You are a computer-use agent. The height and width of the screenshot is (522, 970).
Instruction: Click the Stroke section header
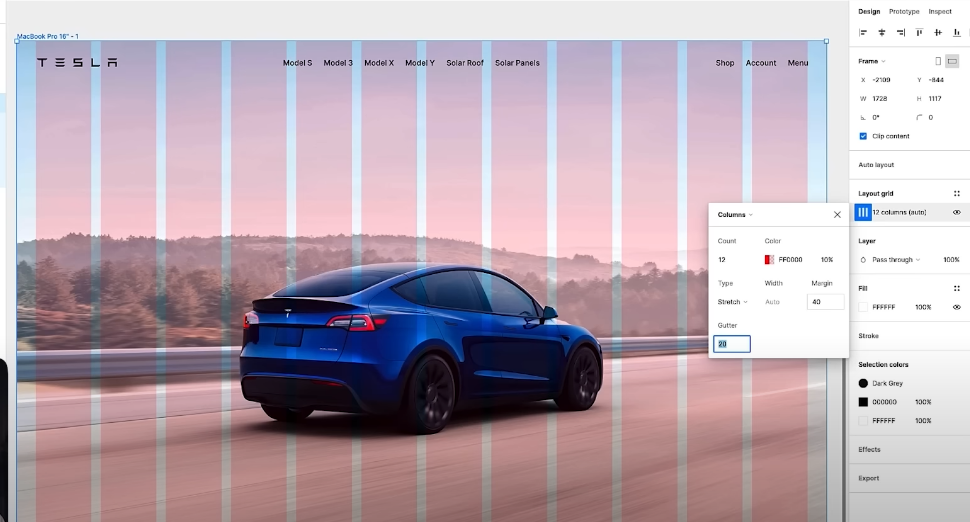pos(868,336)
